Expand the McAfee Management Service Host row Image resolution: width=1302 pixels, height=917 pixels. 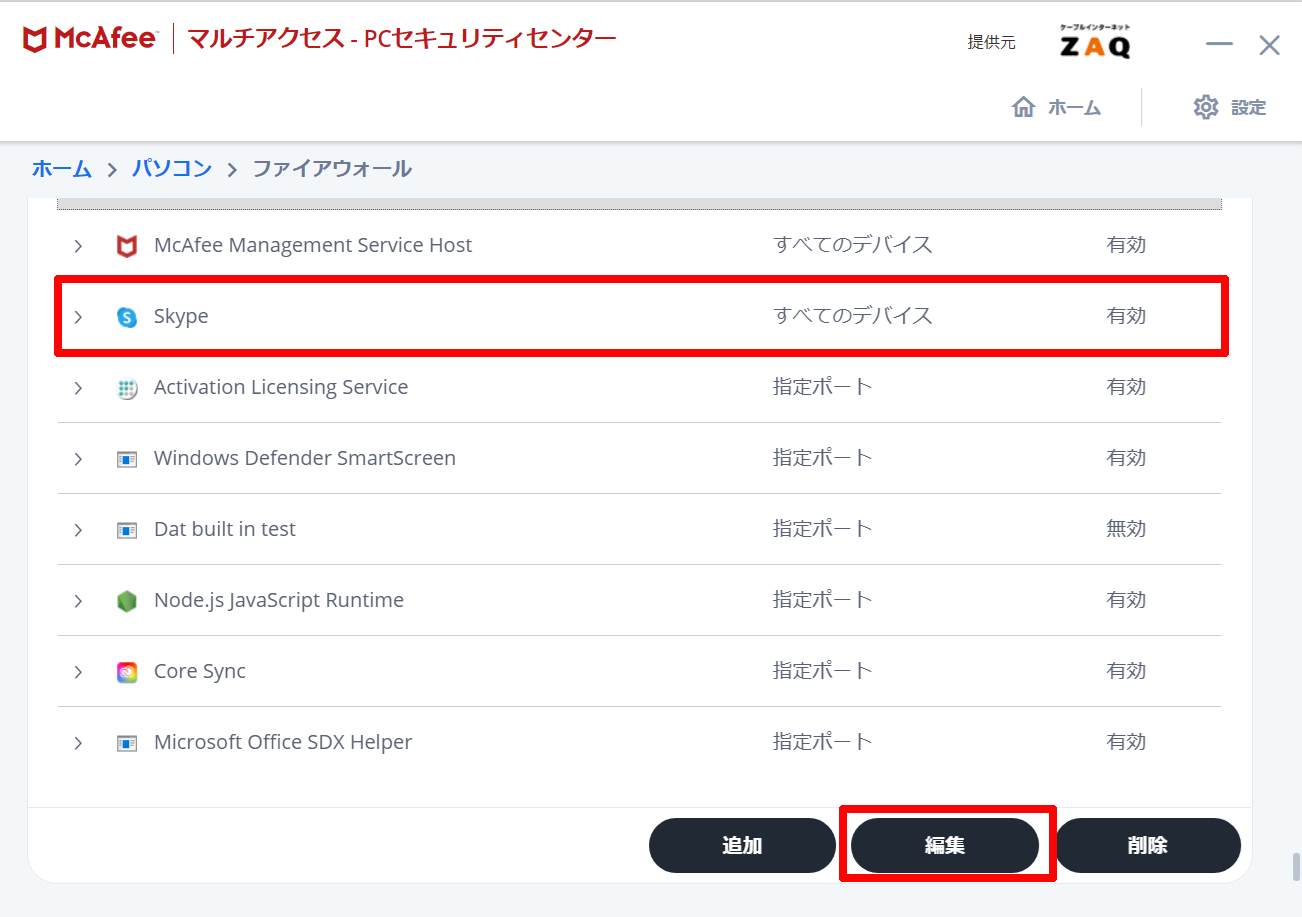(78, 246)
